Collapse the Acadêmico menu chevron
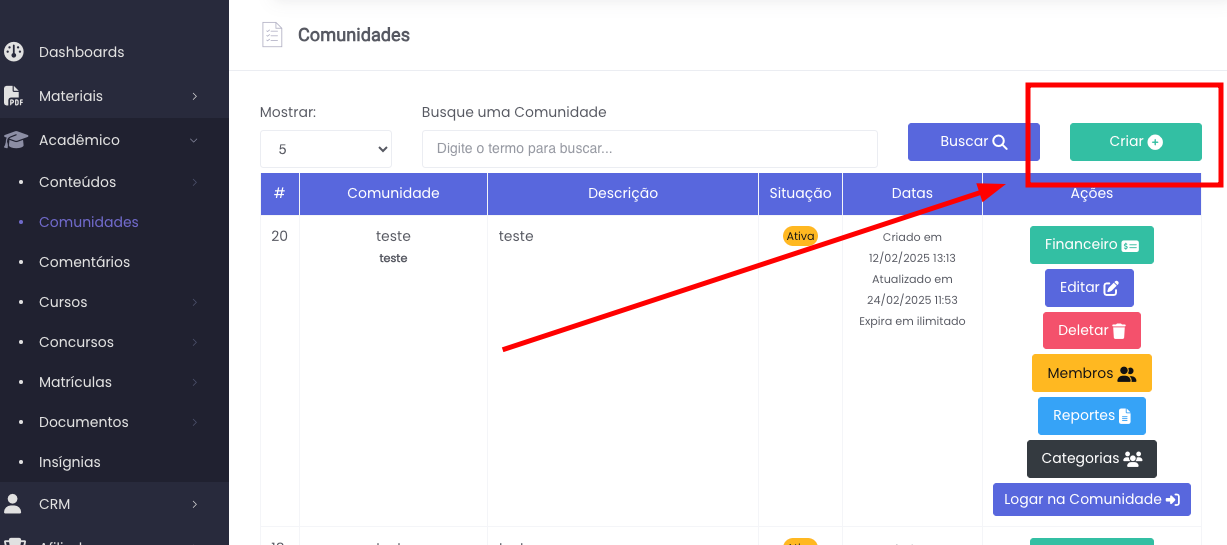The width and height of the screenshot is (1227, 545). (194, 141)
